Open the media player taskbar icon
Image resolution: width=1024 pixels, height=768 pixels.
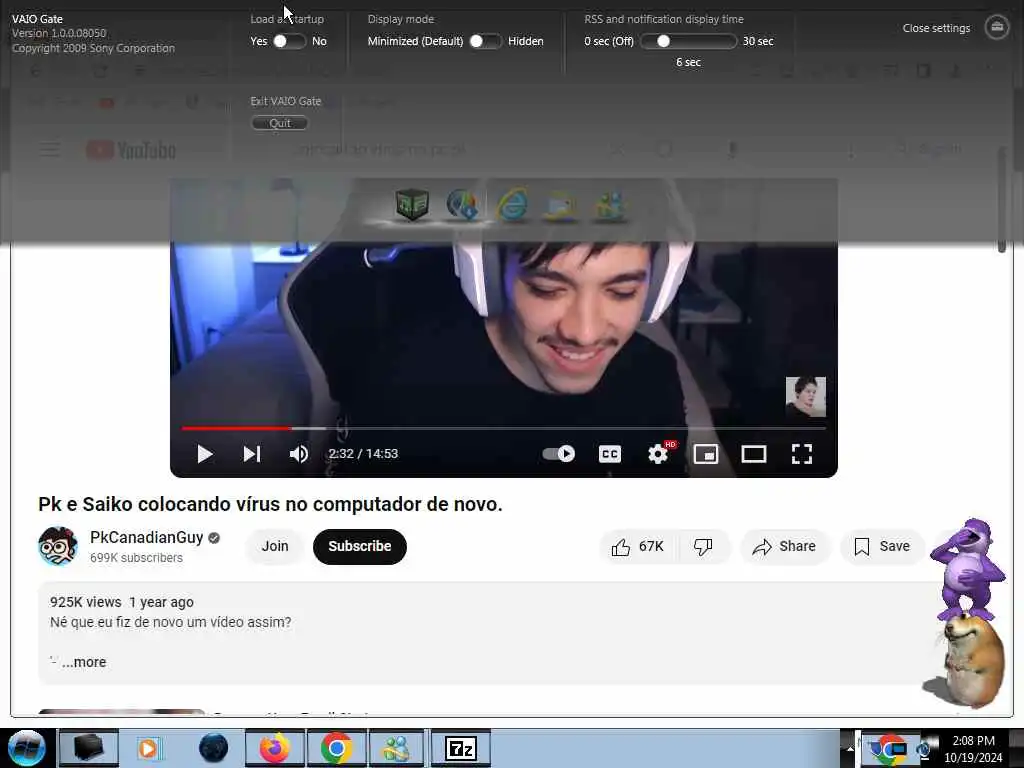pyautogui.click(x=149, y=748)
